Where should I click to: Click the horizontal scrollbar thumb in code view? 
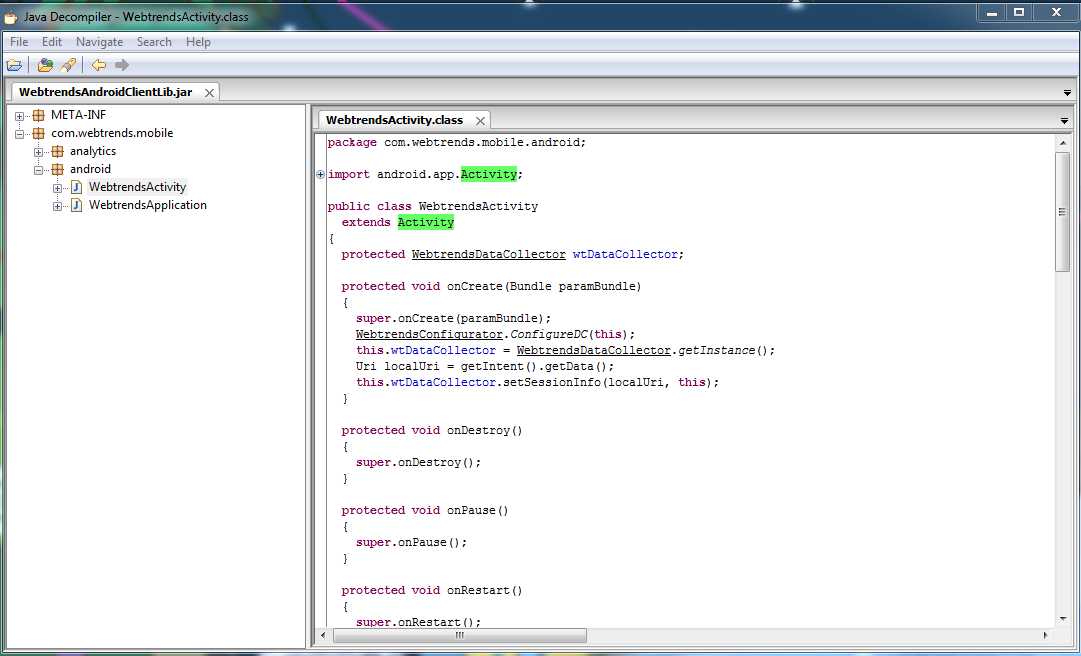point(459,635)
